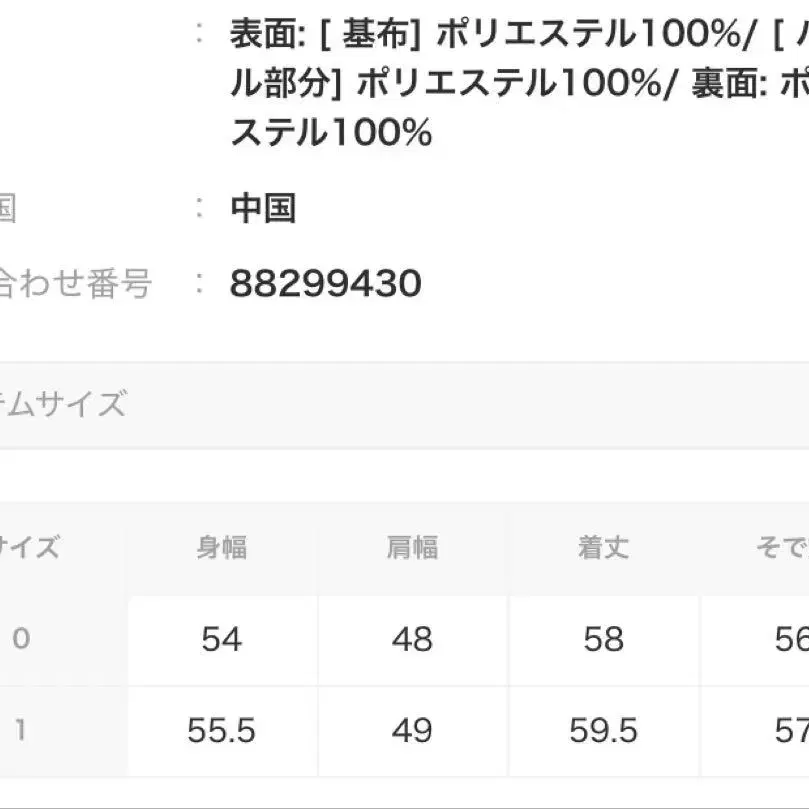Select the size 1 row label

click(21, 731)
